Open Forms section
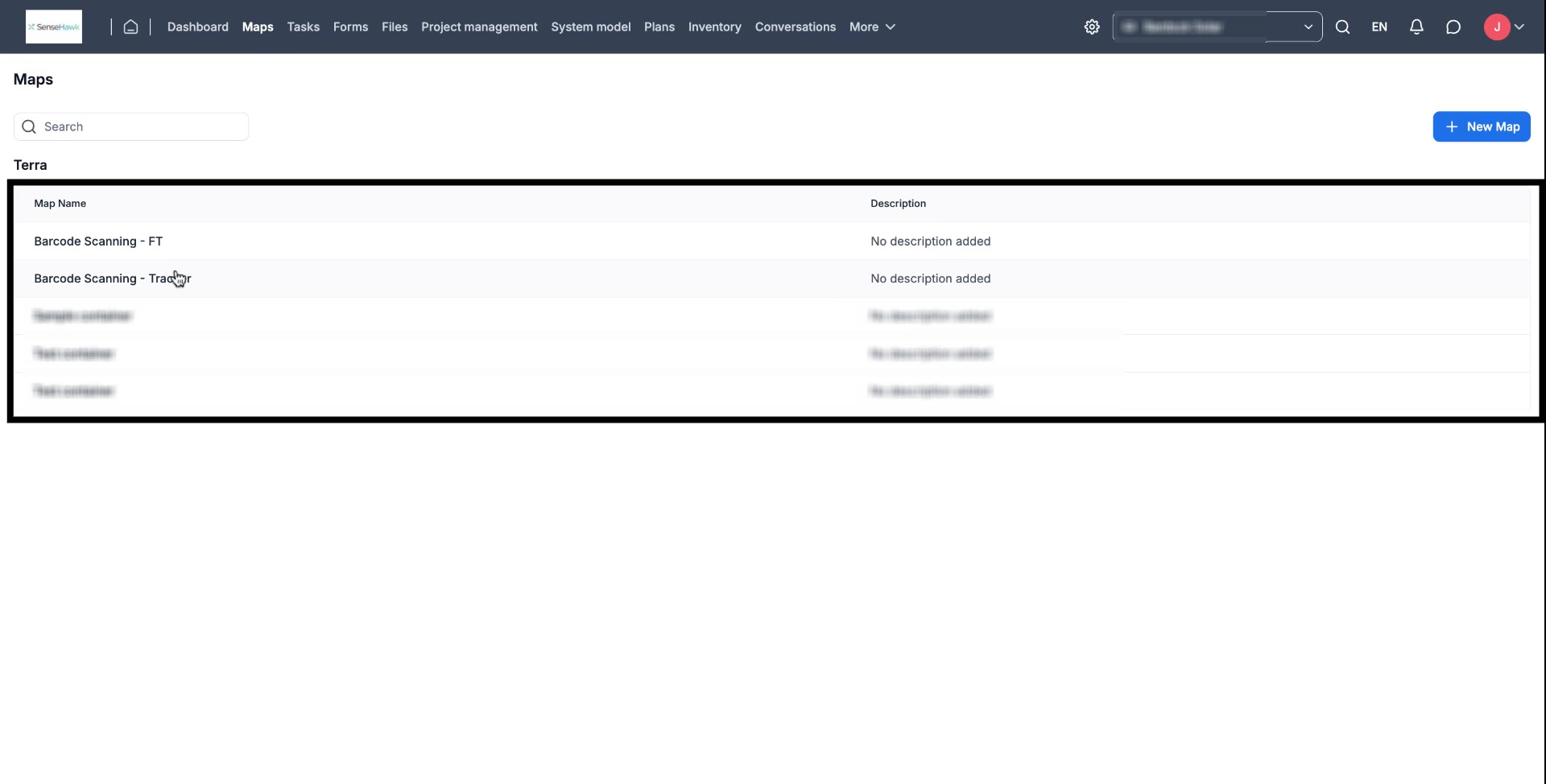Image resolution: width=1546 pixels, height=784 pixels. [350, 27]
